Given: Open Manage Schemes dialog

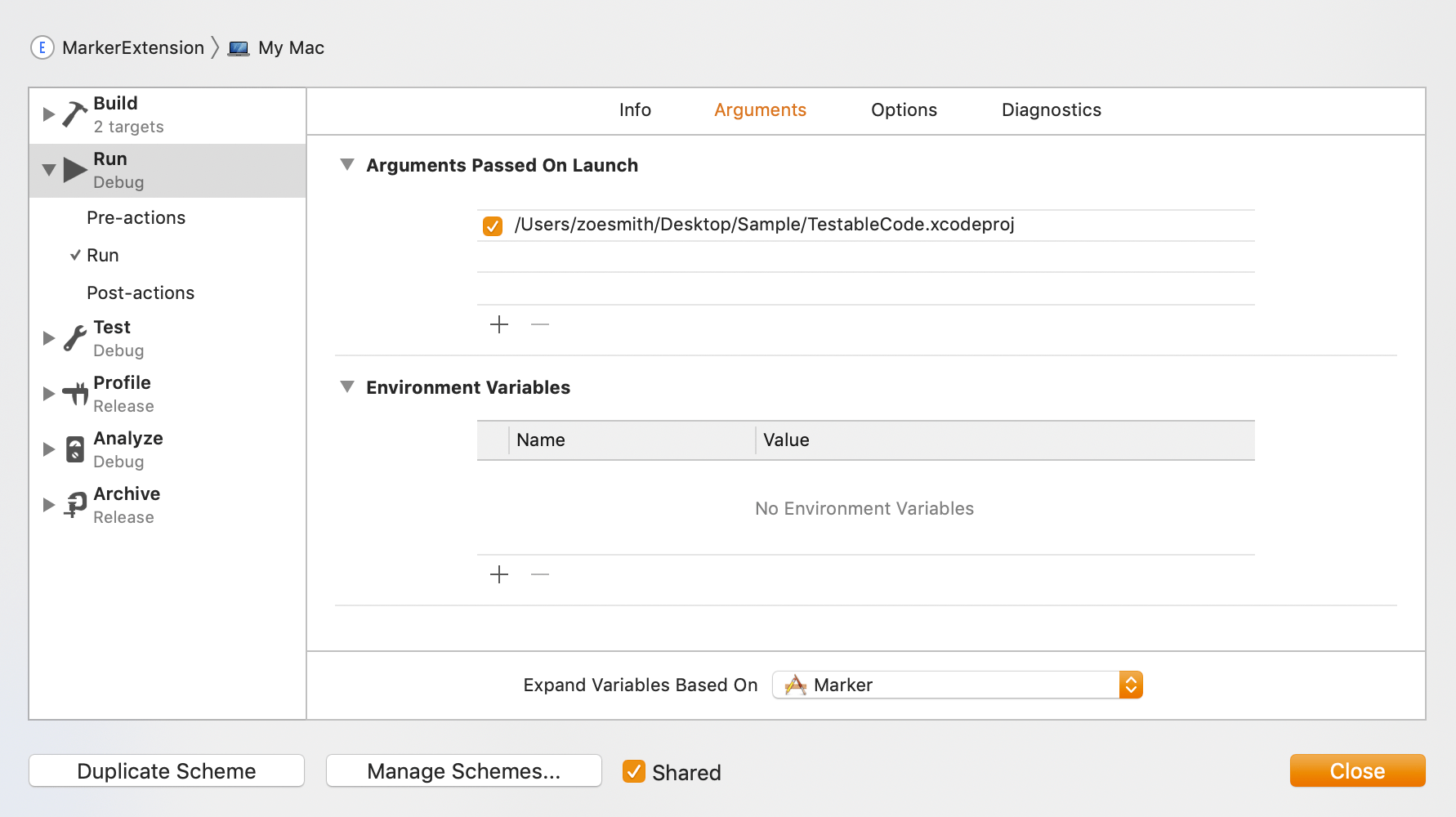Looking at the screenshot, I should [463, 770].
